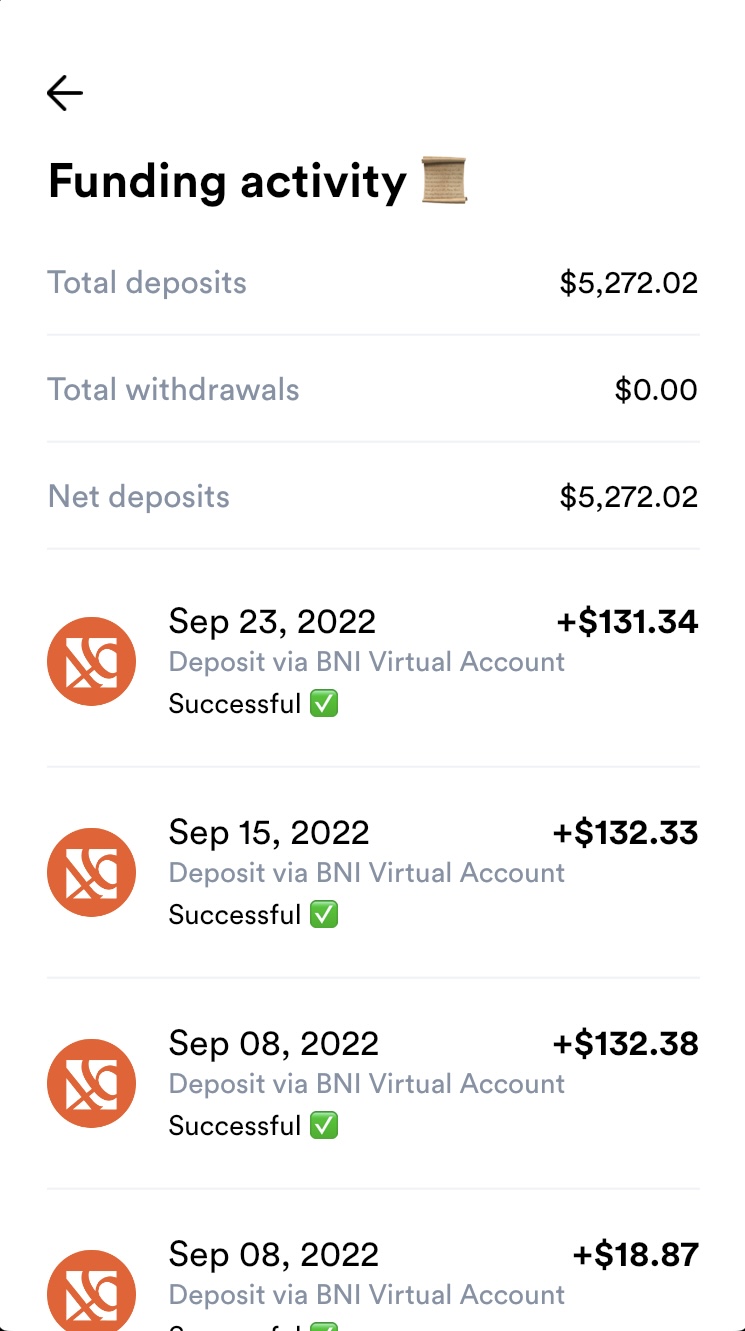
Task: Click BNI logo for $132.38 deposit
Action: coord(92,1083)
